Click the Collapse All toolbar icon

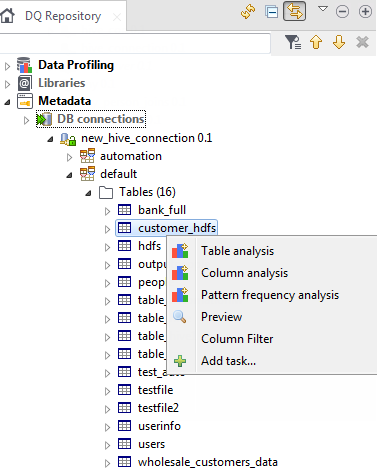(272, 12)
